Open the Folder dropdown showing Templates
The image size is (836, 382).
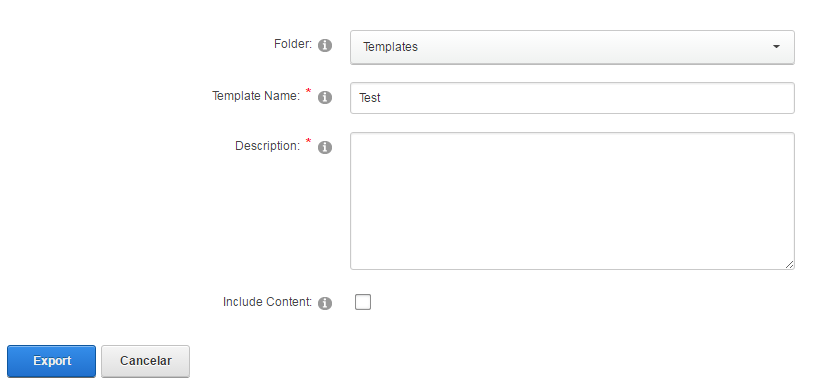pyautogui.click(x=572, y=47)
